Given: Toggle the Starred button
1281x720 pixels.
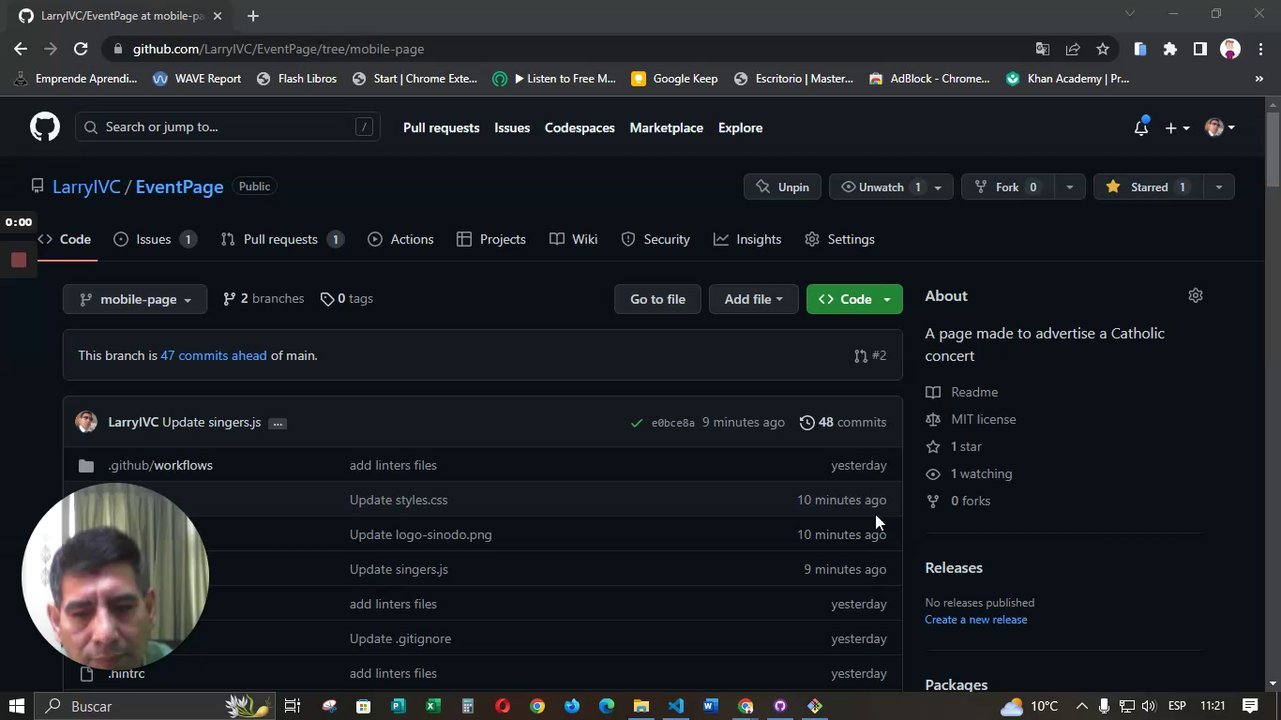Looking at the screenshot, I should (1148, 187).
